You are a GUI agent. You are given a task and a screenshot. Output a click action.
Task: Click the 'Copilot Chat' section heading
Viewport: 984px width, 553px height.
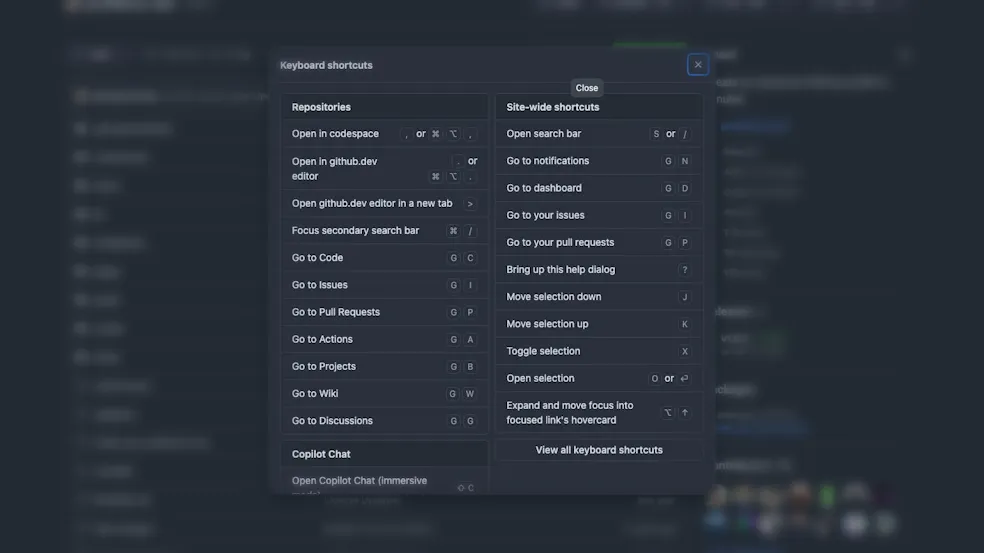tap(321, 454)
